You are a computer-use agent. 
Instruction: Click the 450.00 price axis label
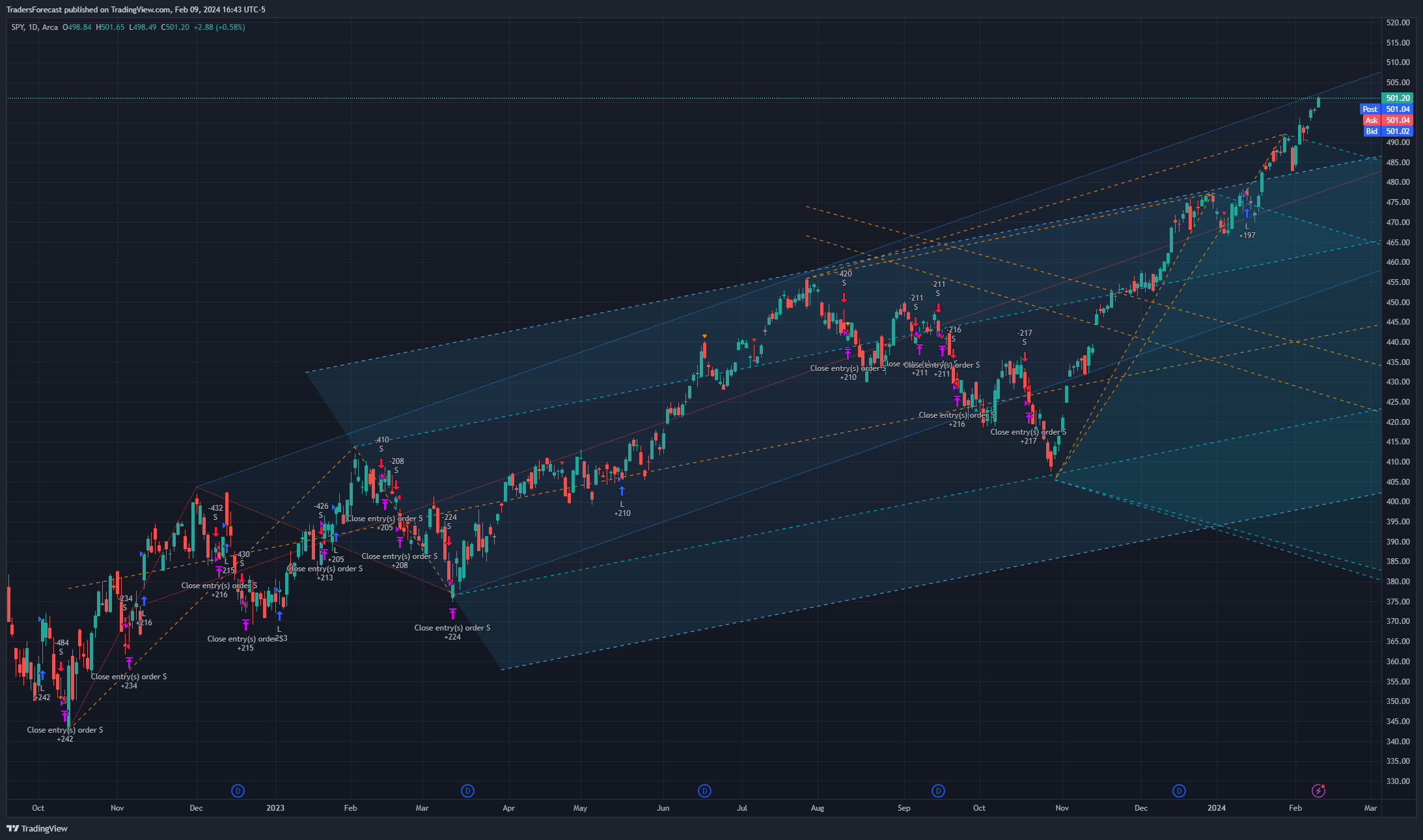(x=1398, y=302)
